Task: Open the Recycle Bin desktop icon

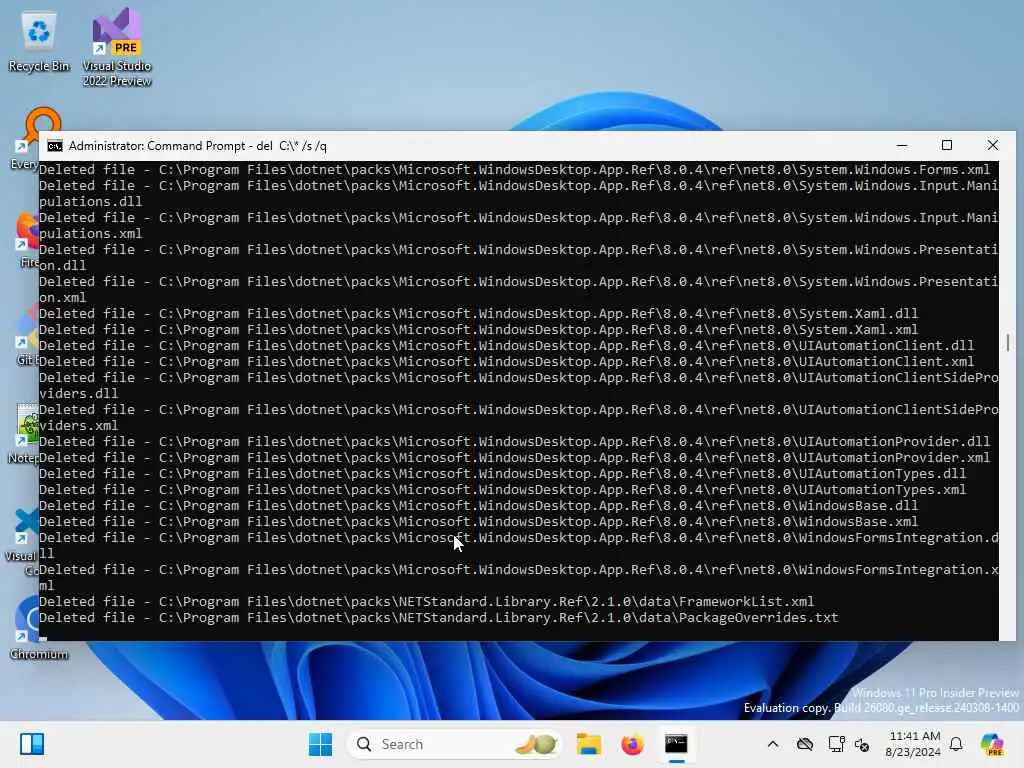Action: coord(39,42)
